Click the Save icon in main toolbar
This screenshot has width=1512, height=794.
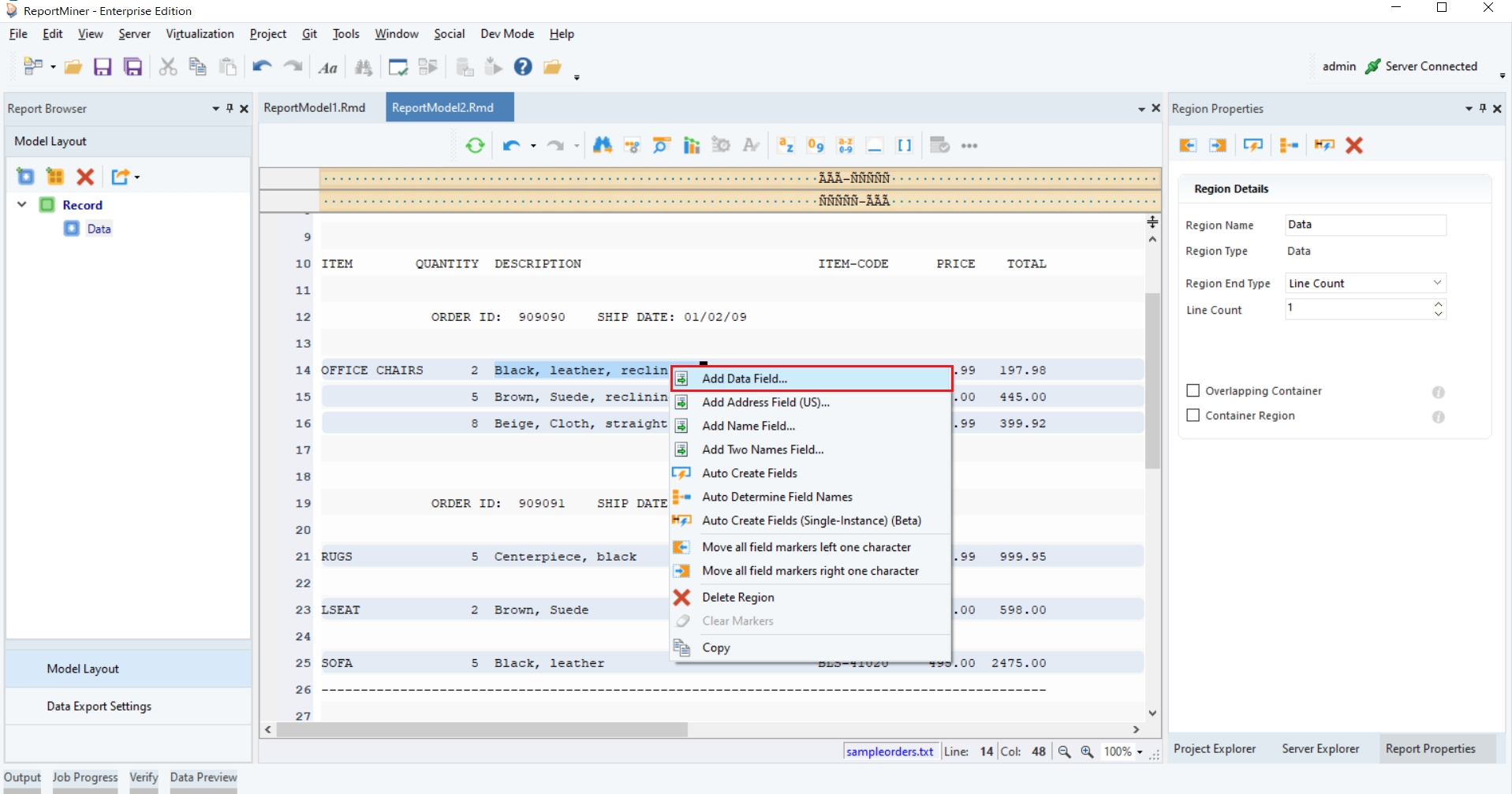tap(103, 67)
